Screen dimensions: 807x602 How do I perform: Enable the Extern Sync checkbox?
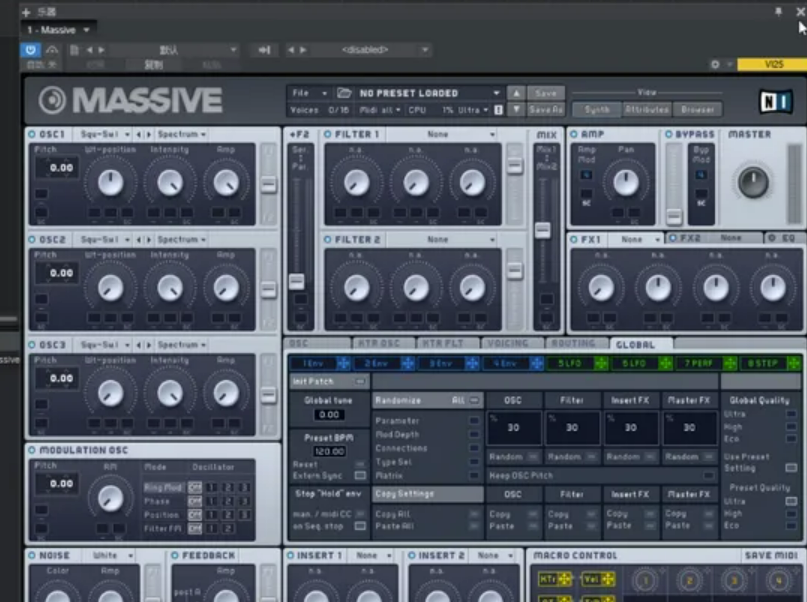click(x=360, y=475)
